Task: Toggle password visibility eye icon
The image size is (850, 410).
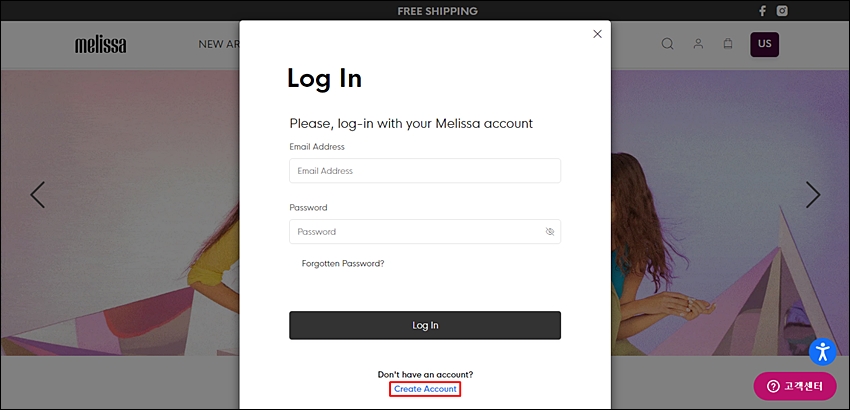Action: (550, 232)
